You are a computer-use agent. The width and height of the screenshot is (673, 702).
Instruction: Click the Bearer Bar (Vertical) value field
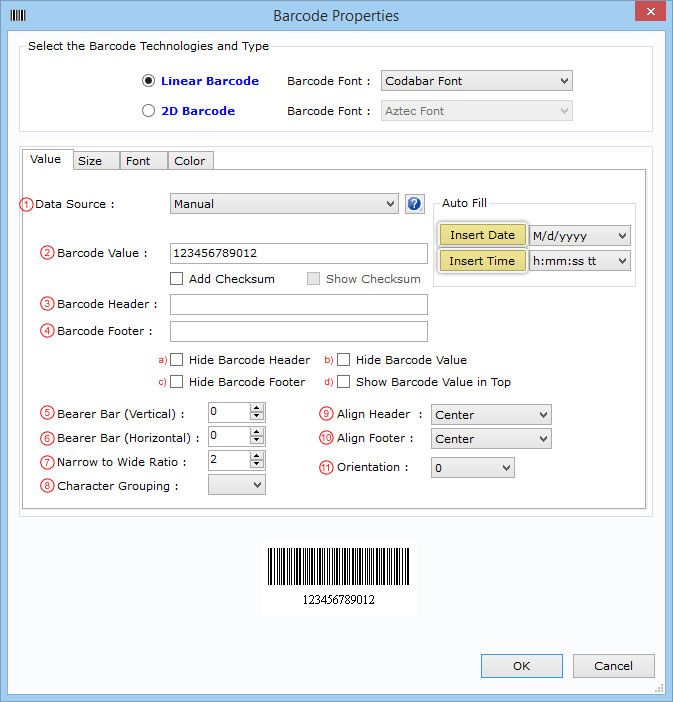pos(229,412)
